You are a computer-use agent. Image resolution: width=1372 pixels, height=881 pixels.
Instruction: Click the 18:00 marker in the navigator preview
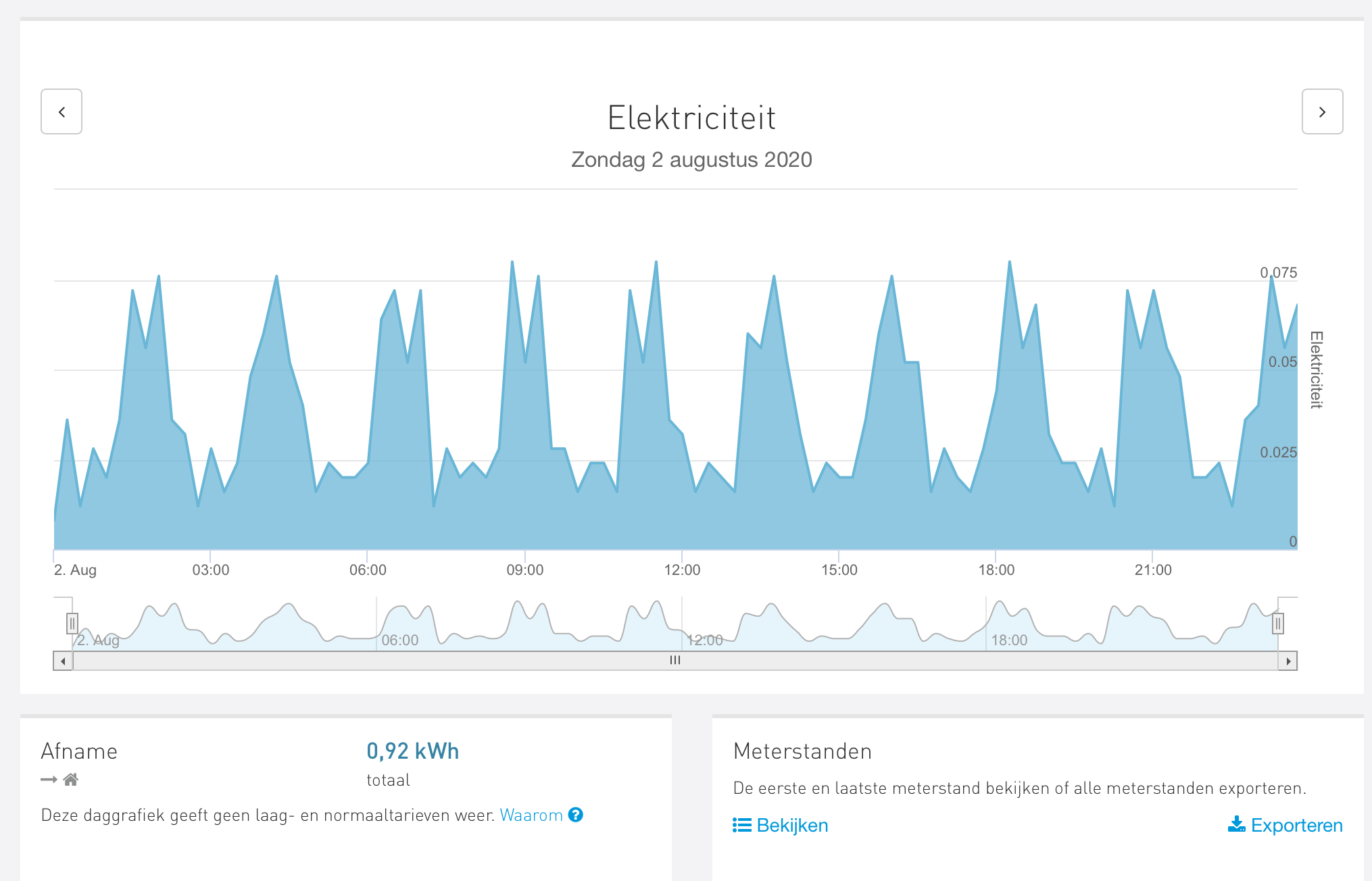pos(1009,640)
